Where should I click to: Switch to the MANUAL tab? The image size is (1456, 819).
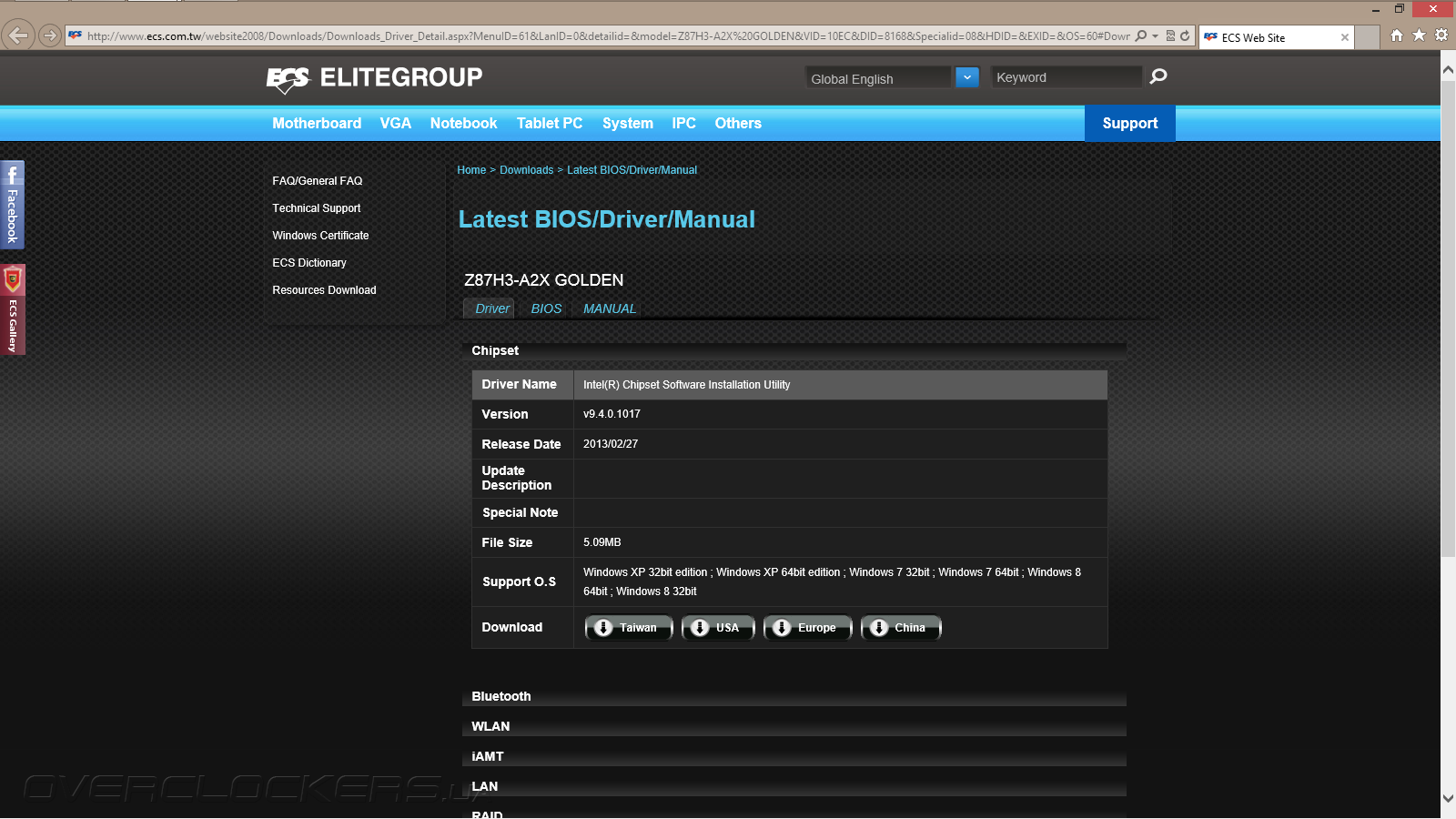pos(610,308)
